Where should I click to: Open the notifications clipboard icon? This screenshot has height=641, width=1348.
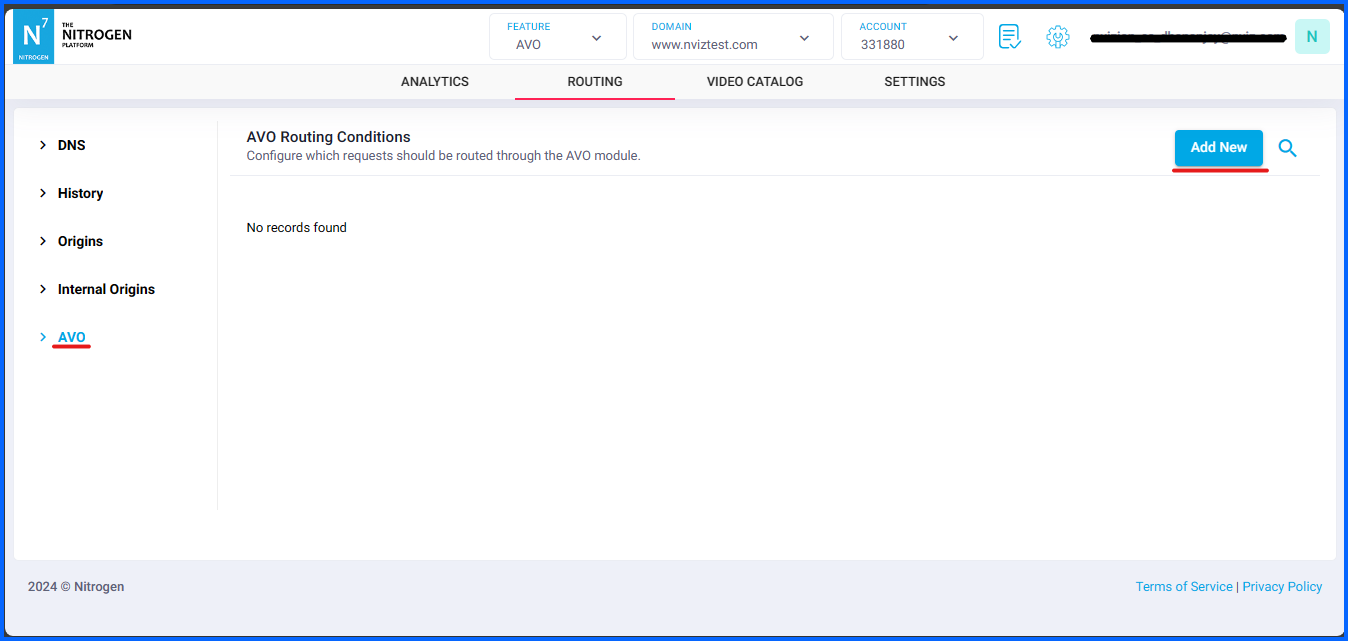click(1009, 36)
